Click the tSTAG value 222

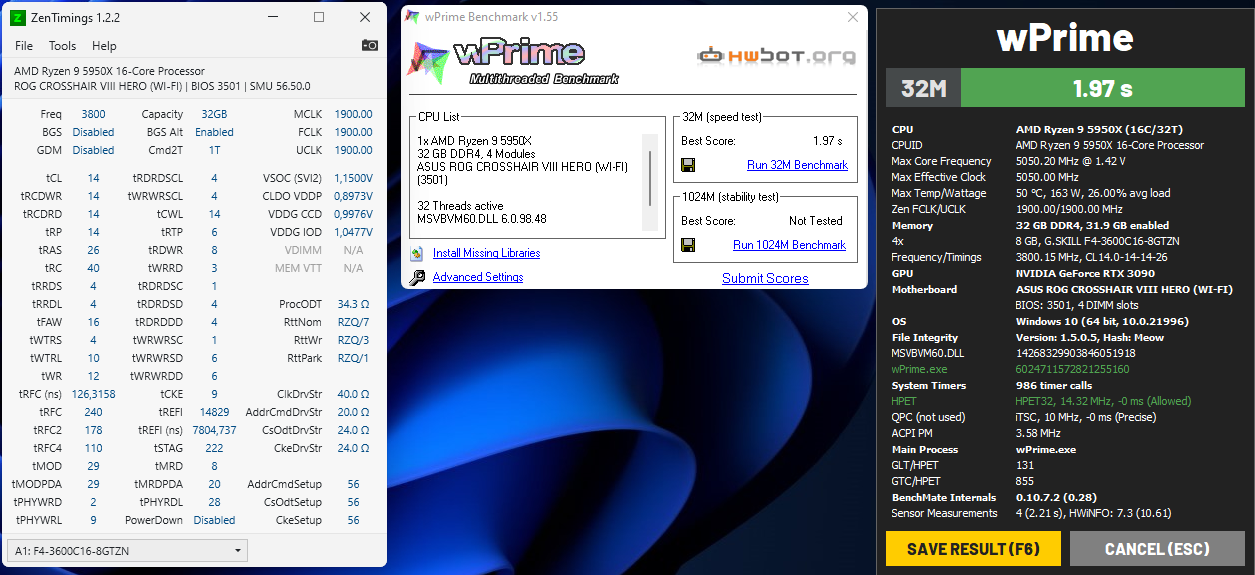(x=214, y=448)
